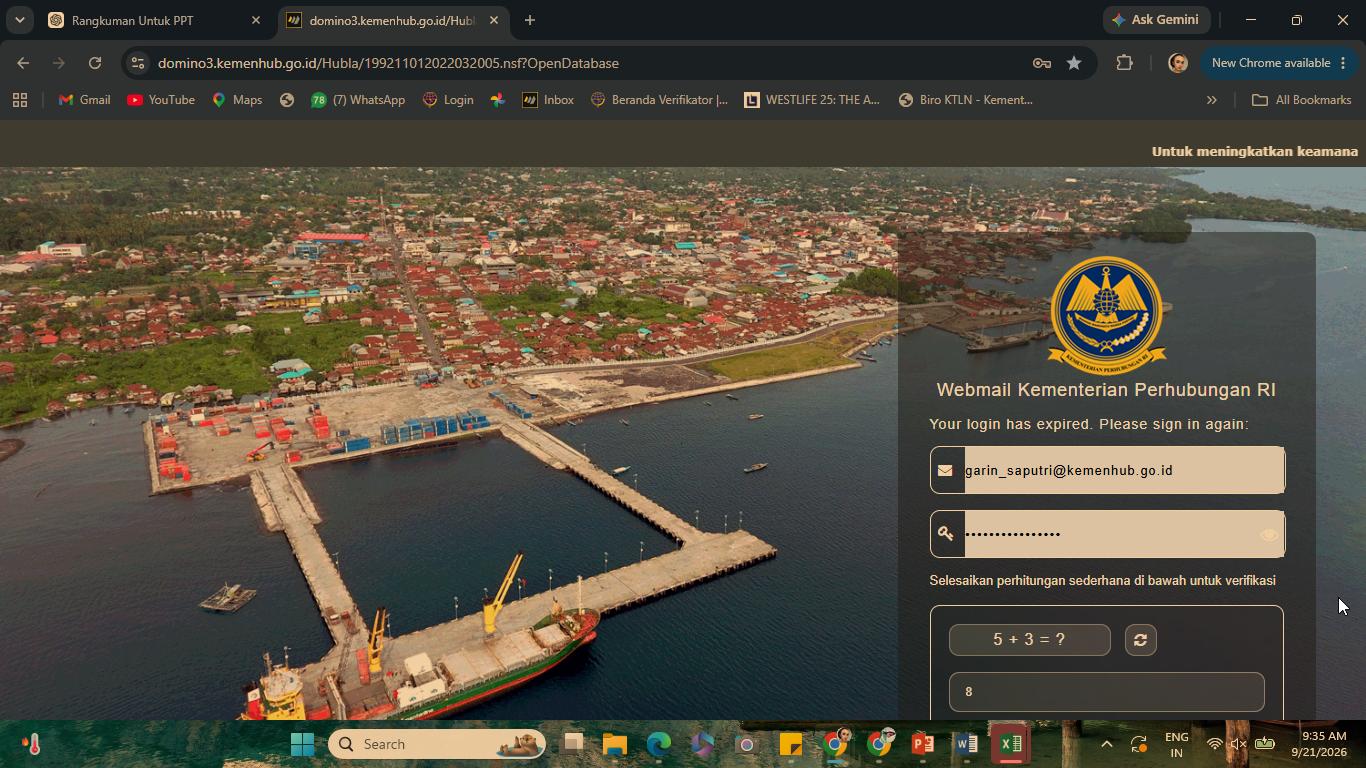1366x768 pixels.
Task: Launch Excel from the taskbar
Action: tap(1011, 744)
